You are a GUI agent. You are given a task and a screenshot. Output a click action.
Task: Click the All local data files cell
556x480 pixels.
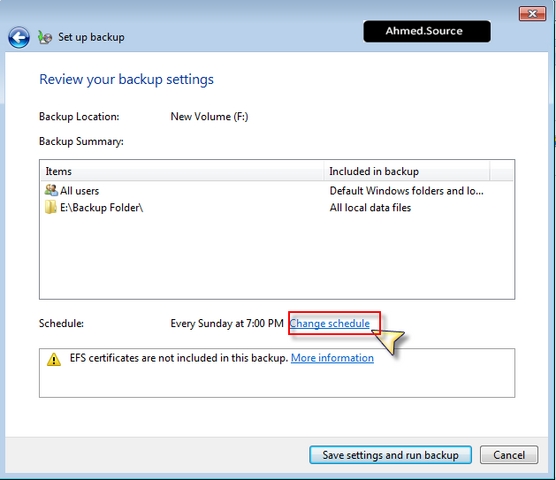[370, 207]
